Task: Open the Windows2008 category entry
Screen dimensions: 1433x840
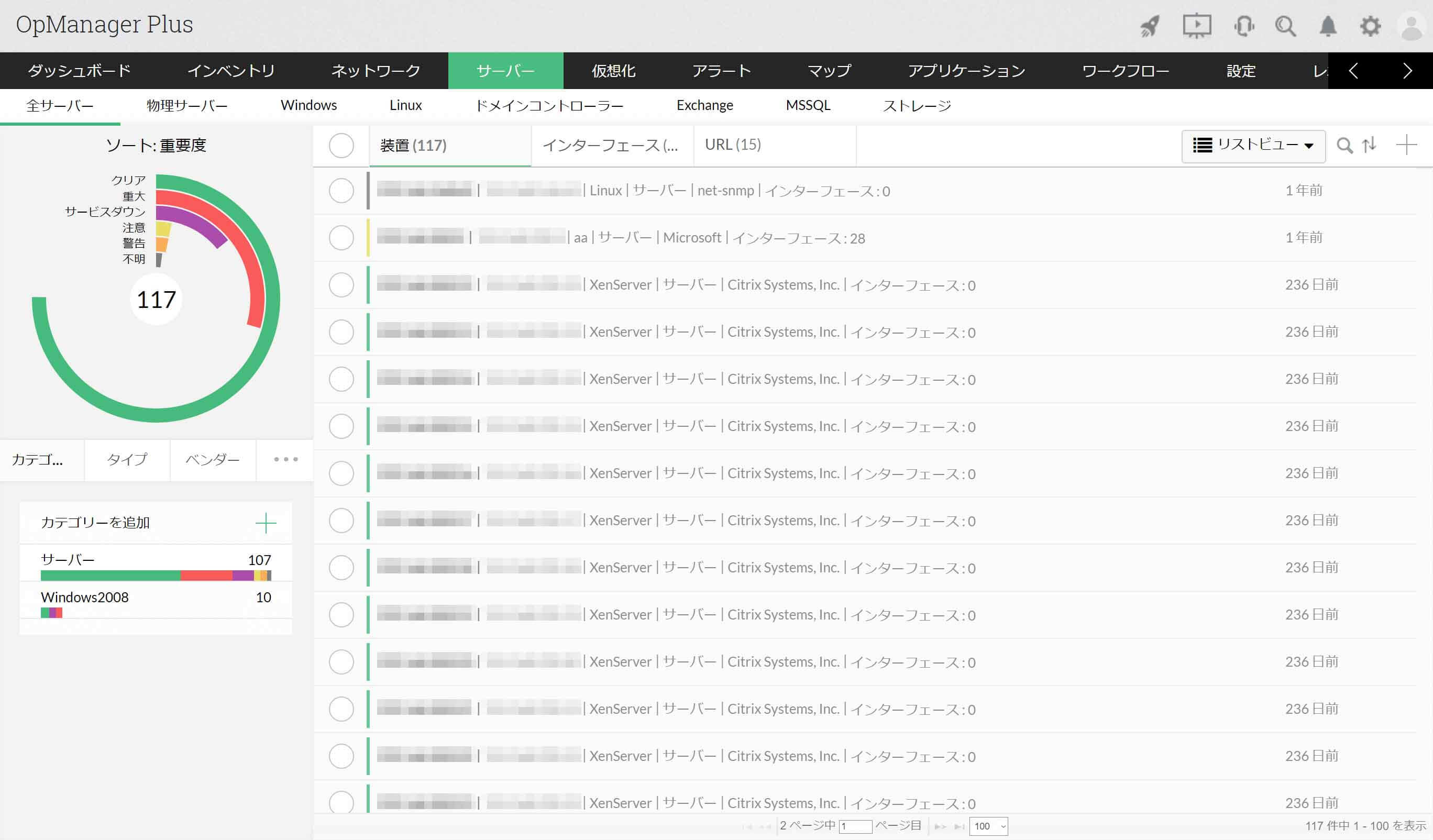Action: click(85, 597)
